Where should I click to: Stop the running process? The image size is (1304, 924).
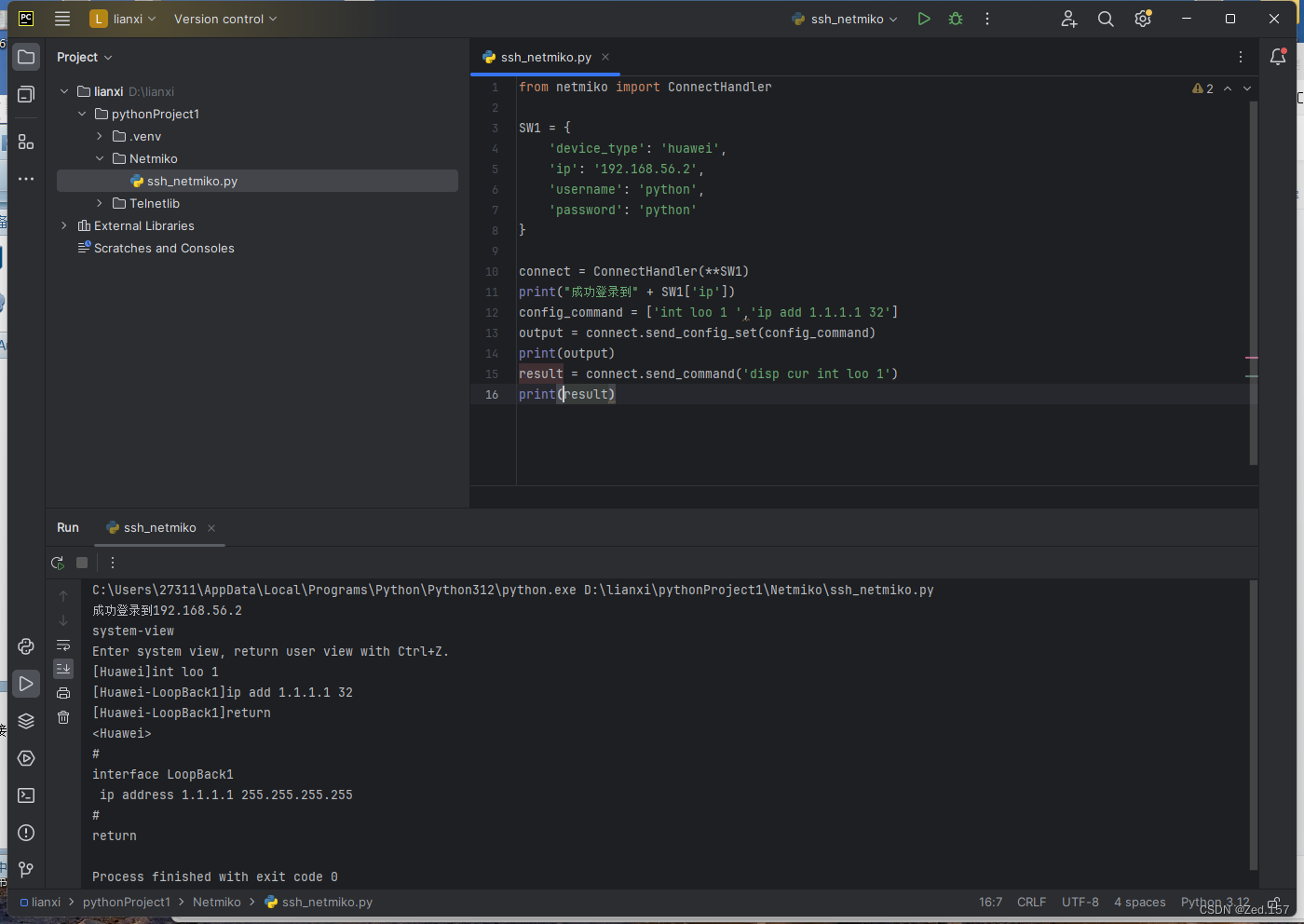(x=81, y=563)
